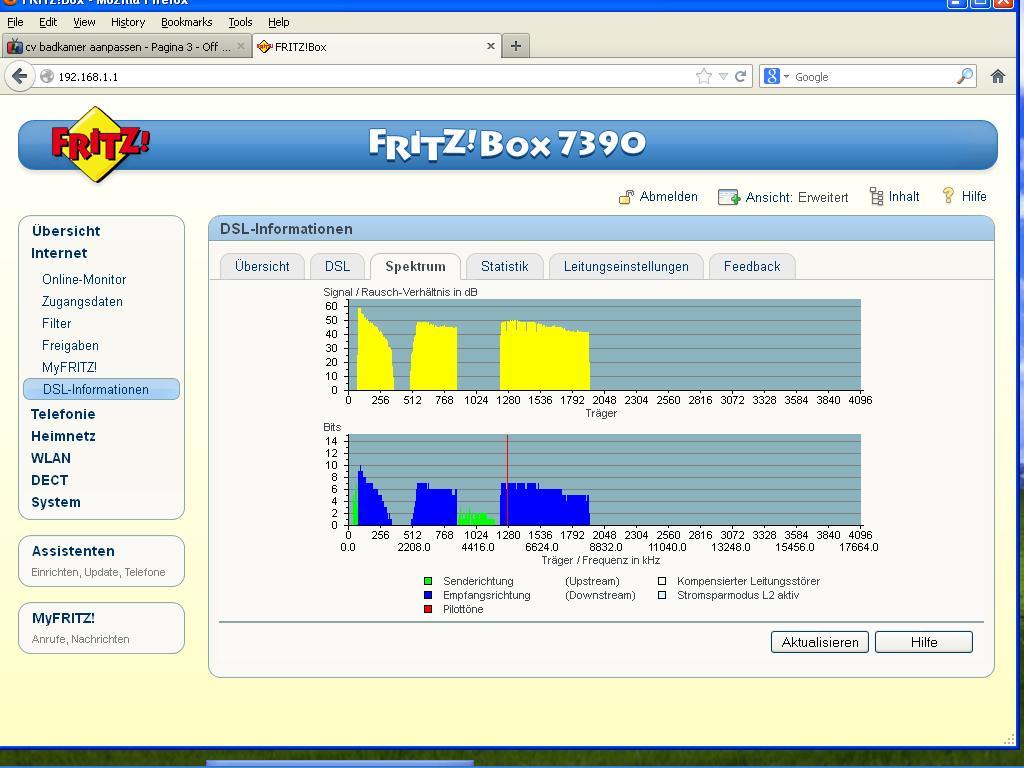The height and width of the screenshot is (768, 1024).
Task: Click the Firefox back arrow button
Action: click(19, 76)
